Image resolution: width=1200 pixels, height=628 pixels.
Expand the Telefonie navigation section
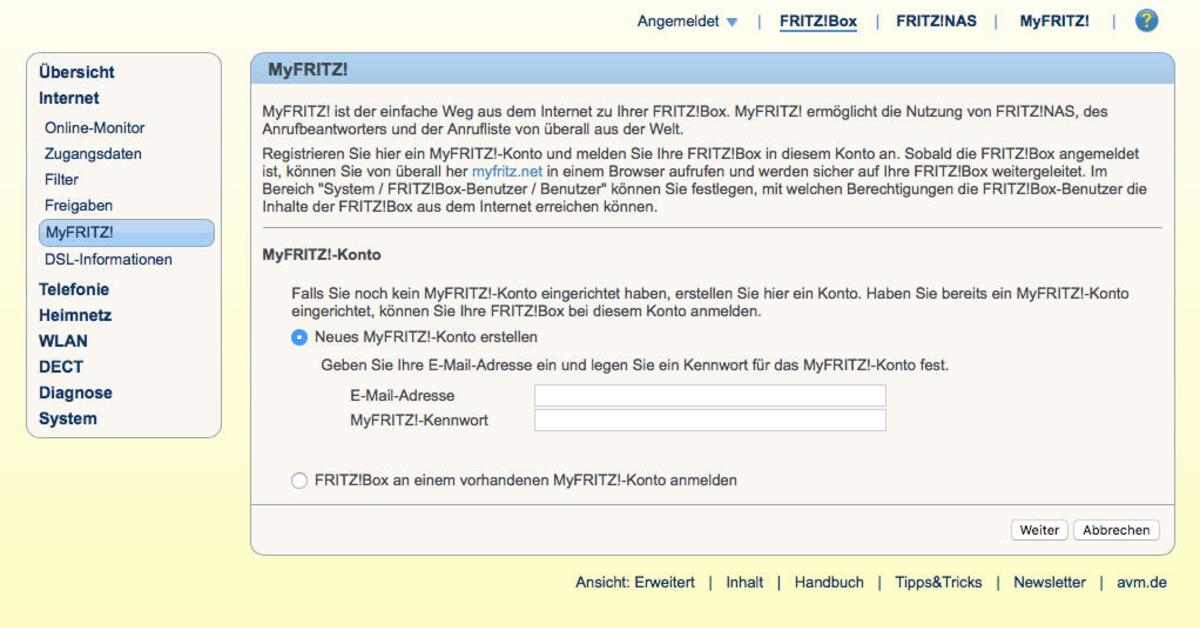(x=74, y=289)
